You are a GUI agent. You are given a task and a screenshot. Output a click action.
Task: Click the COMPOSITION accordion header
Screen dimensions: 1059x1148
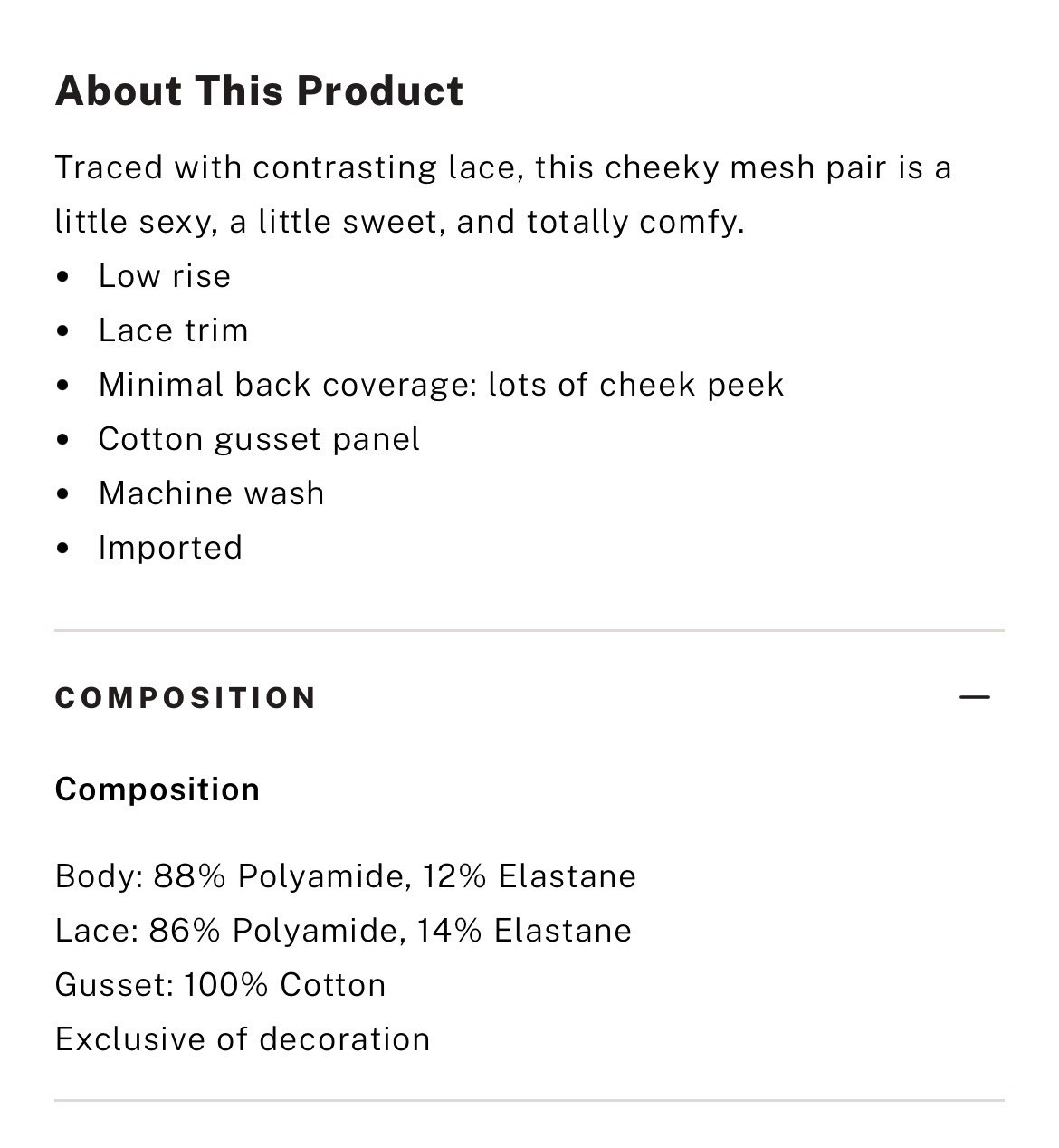point(186,698)
